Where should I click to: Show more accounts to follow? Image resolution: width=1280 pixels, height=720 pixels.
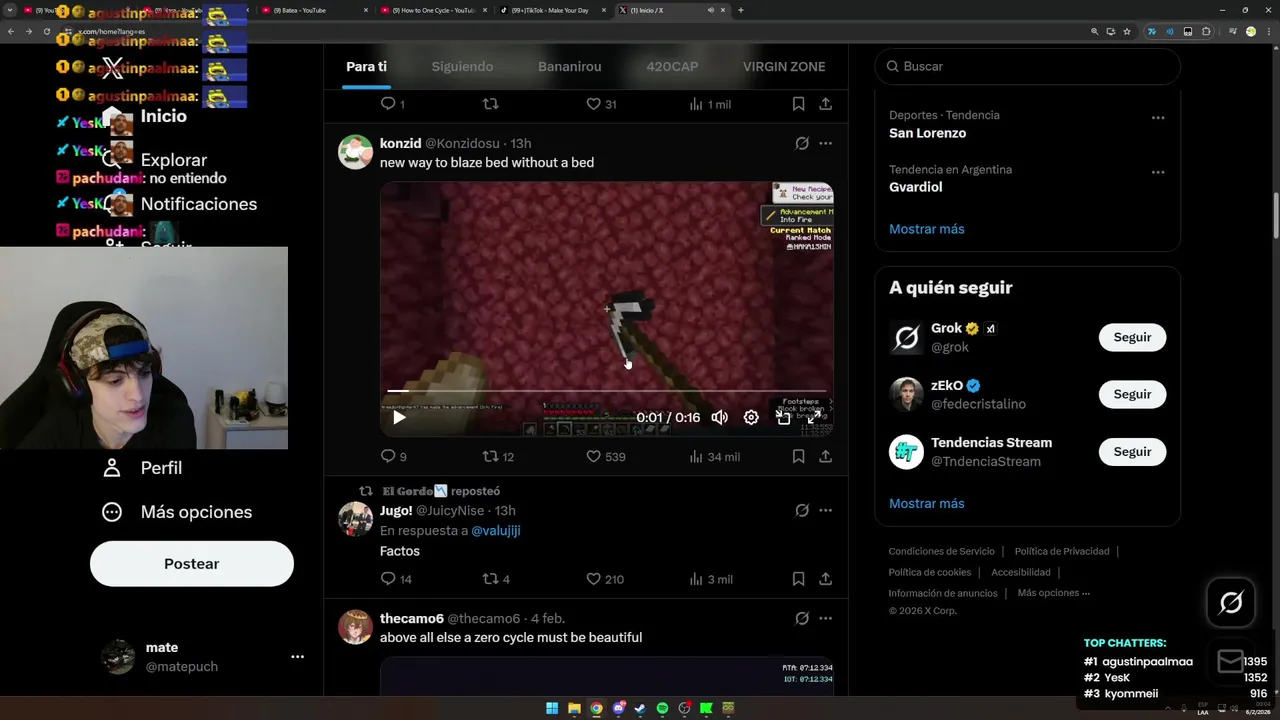pyautogui.click(x=927, y=503)
